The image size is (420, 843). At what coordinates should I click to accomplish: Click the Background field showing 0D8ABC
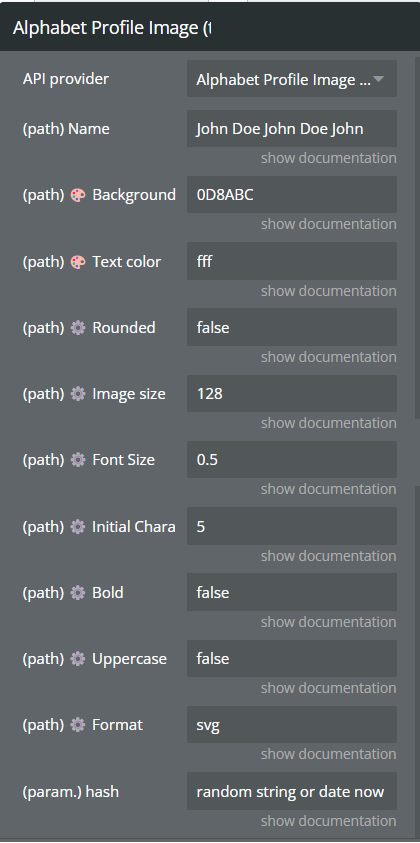click(x=291, y=195)
